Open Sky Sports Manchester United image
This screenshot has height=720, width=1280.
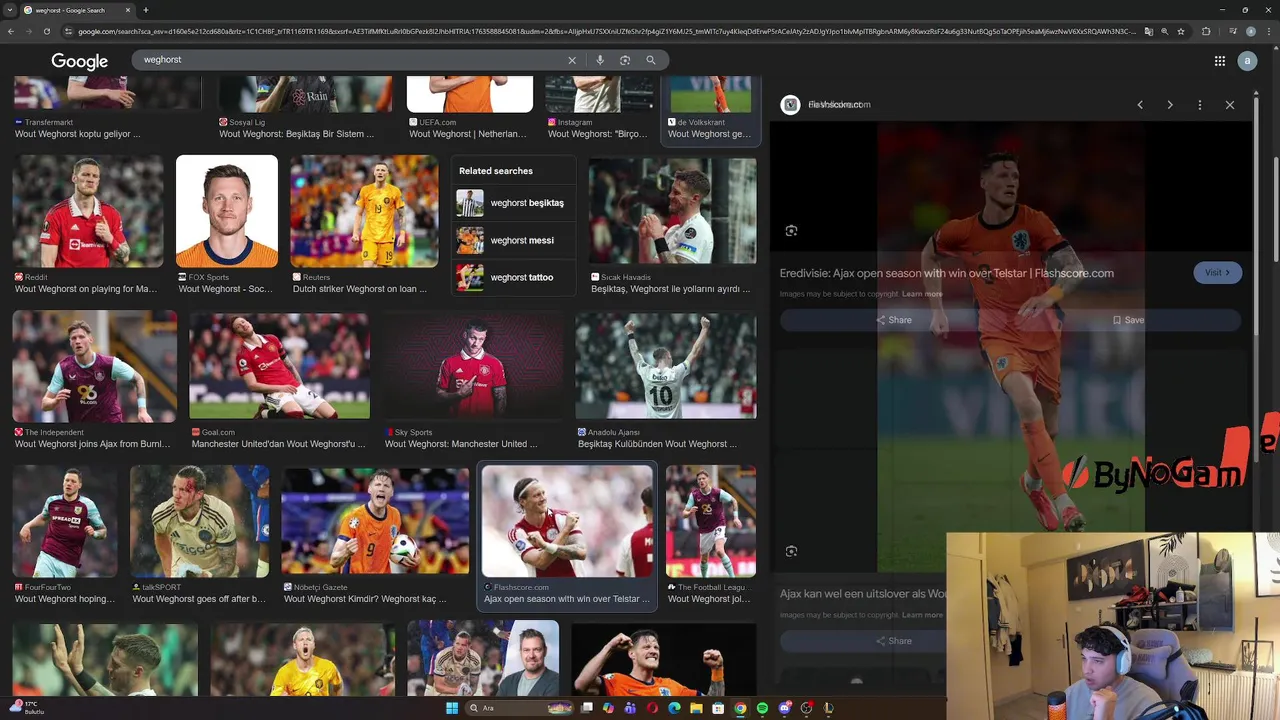473,366
